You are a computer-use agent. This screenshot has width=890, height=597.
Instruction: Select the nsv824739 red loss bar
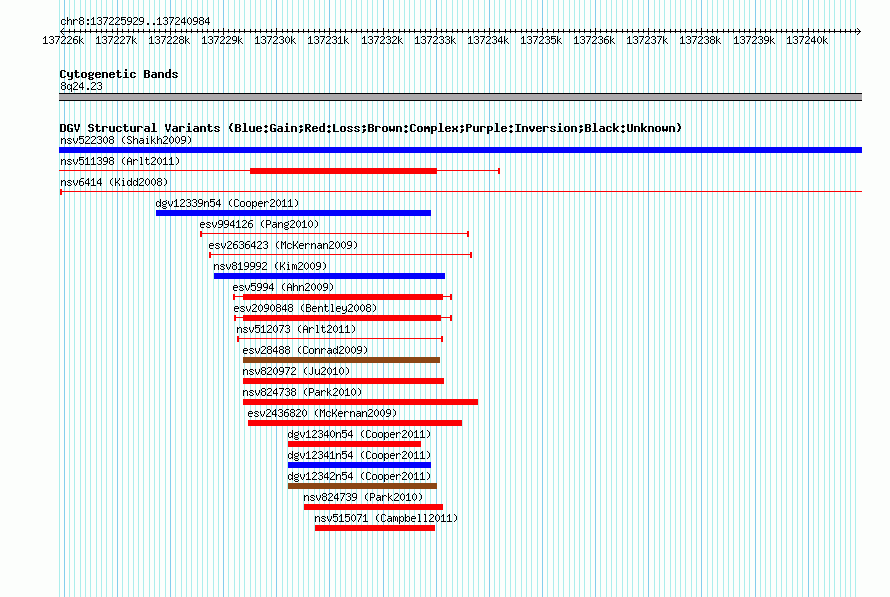[x=373, y=507]
